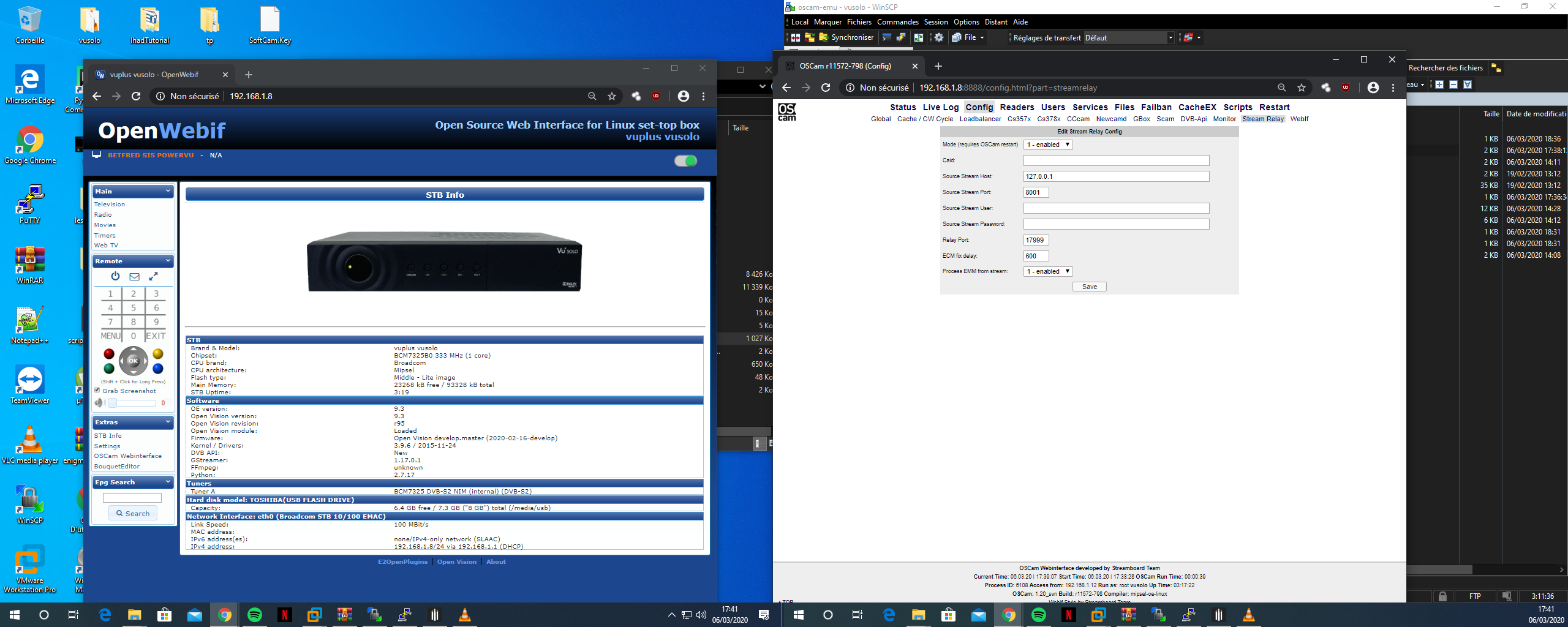Click the uBlock shield icon in OSCam browser window
Viewport: 1568px width, 627px height.
pos(1346,88)
